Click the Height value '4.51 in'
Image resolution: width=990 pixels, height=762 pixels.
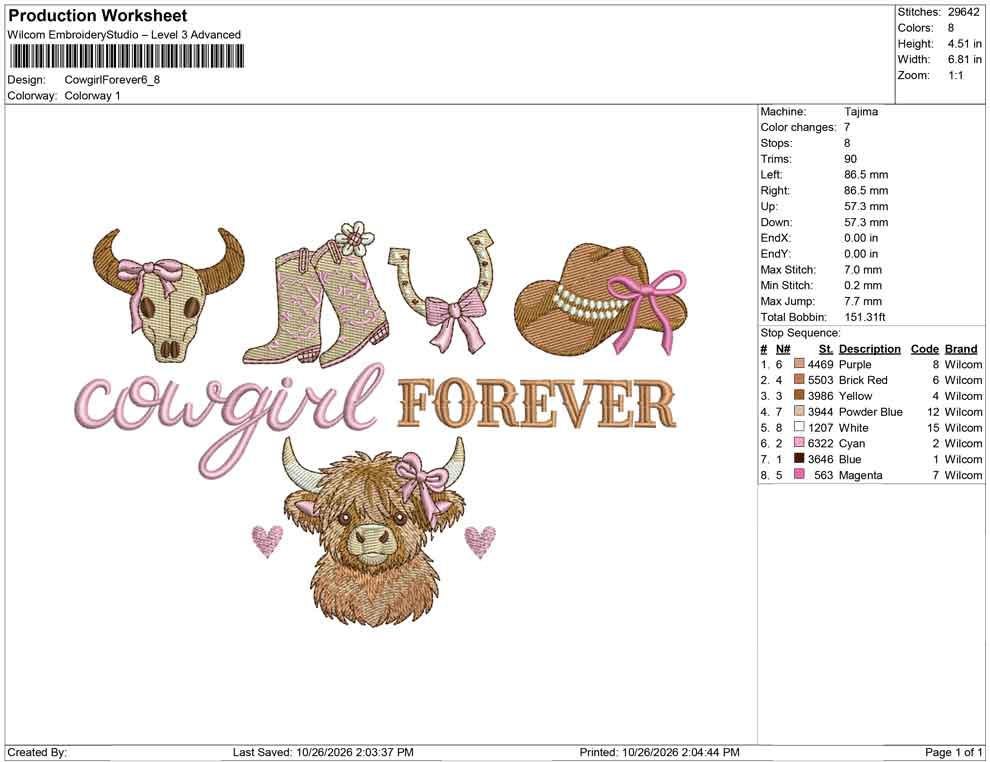[964, 44]
